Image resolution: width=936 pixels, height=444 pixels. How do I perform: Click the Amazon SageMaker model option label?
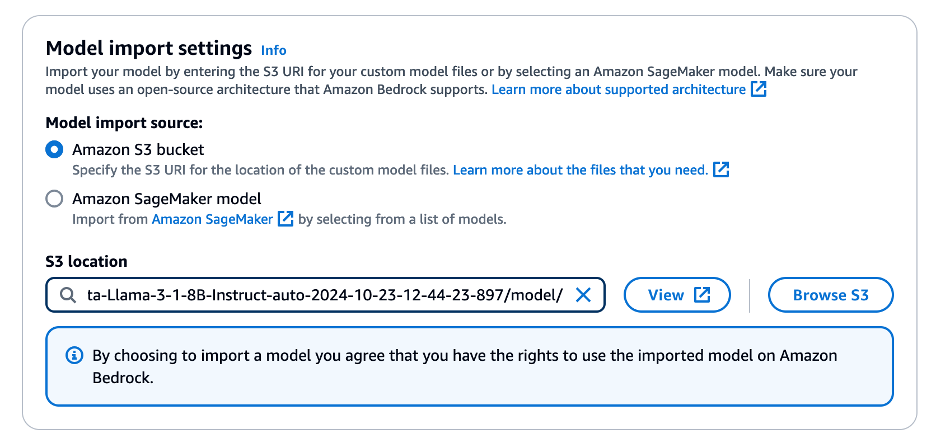tap(166, 199)
